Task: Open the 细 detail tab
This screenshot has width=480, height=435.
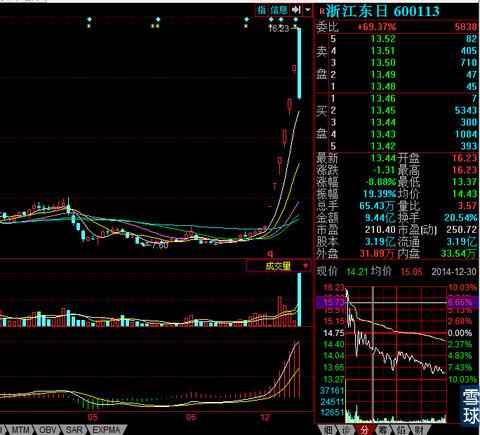Action: coord(328,430)
